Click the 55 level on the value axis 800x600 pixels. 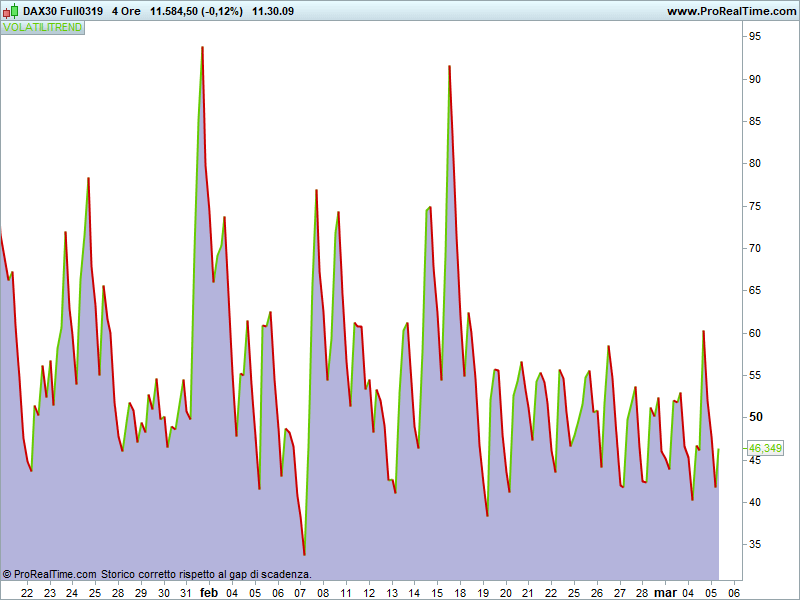pyautogui.click(x=755, y=376)
